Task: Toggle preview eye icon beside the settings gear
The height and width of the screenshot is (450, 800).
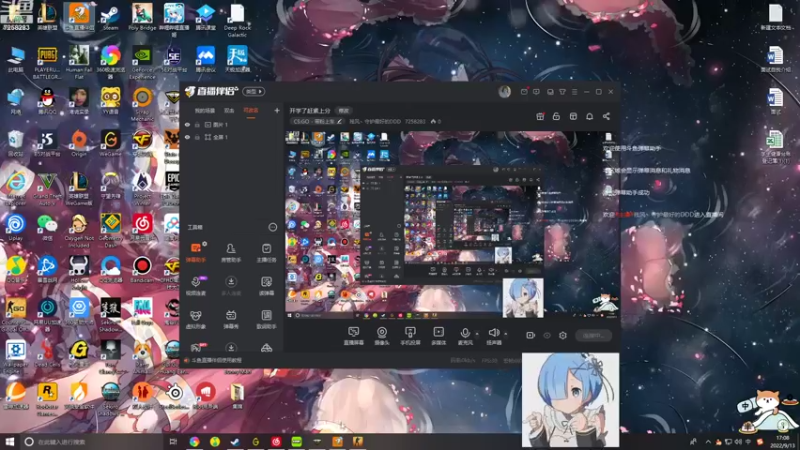Action: (547, 336)
